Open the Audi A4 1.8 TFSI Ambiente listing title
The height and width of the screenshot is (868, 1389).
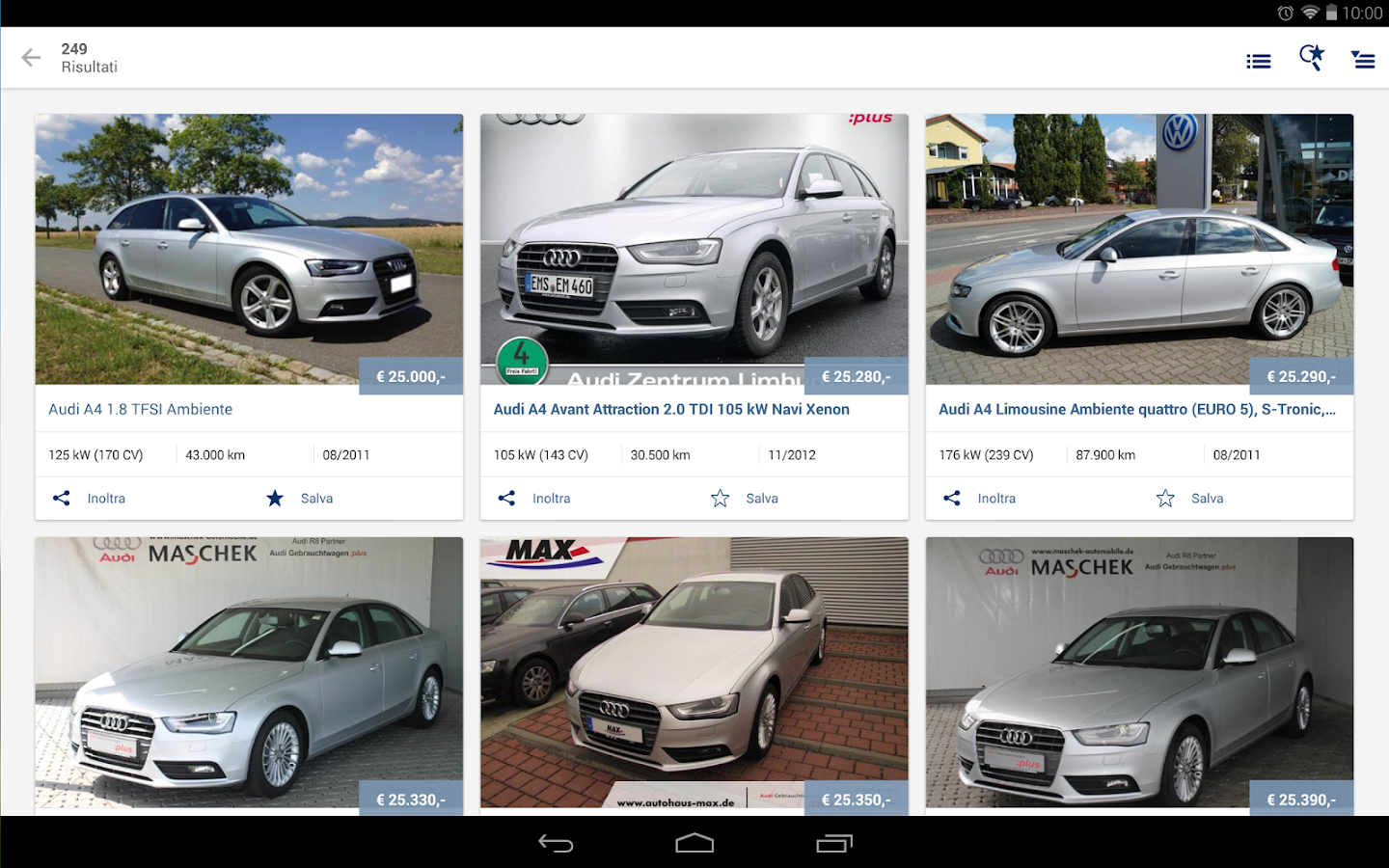140,409
